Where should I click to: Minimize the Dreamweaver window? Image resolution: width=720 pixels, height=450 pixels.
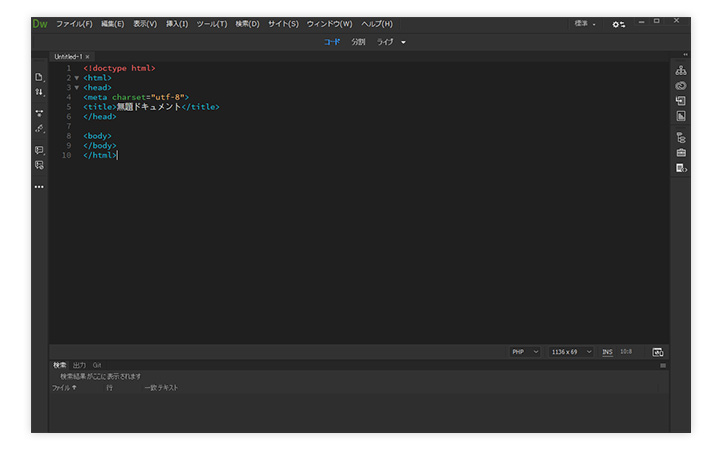click(x=641, y=22)
